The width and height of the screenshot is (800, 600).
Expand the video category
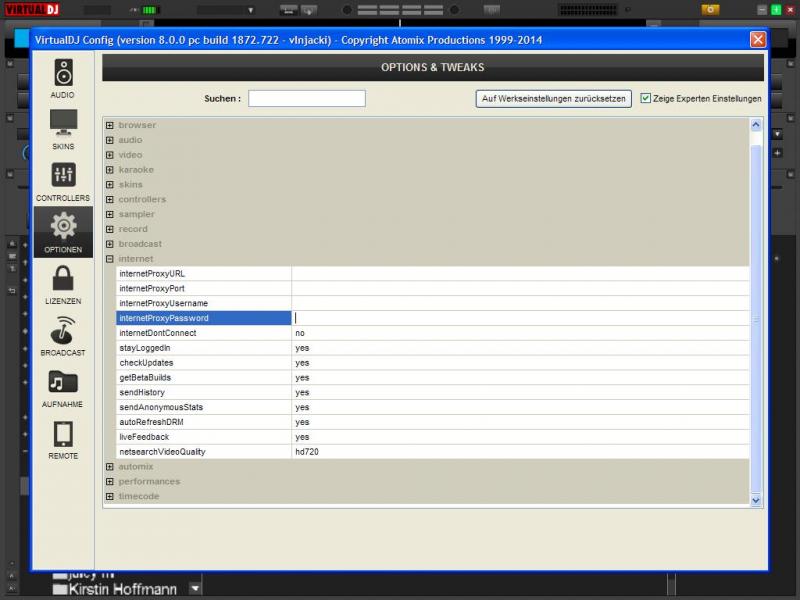coord(110,155)
